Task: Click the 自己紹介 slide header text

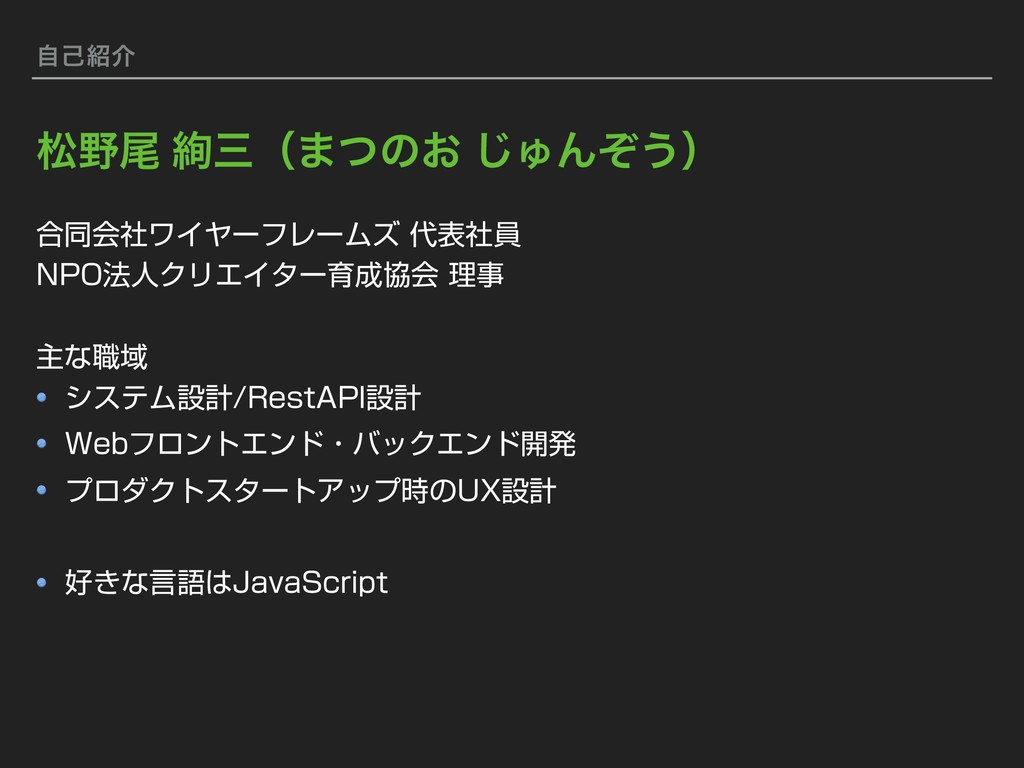Action: point(86,56)
